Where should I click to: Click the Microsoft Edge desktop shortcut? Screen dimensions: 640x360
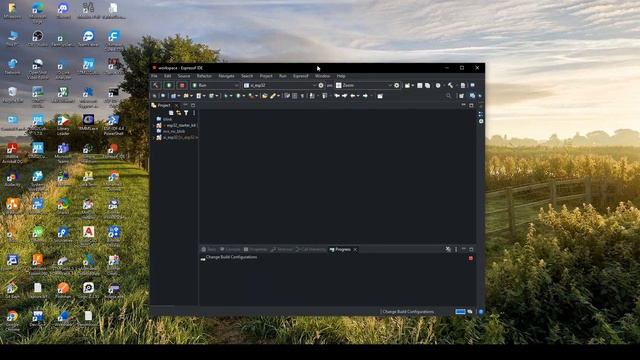(x=38, y=11)
